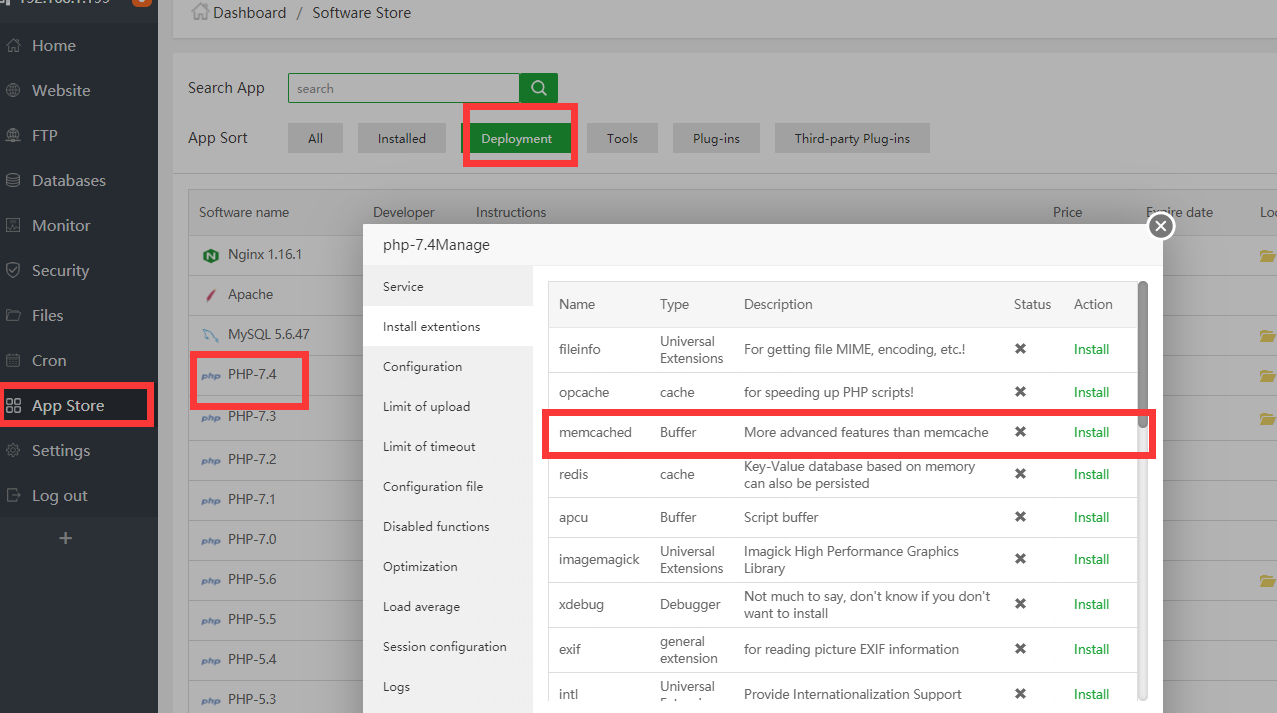Click the Search App input field
The width and height of the screenshot is (1277, 713).
(403, 88)
